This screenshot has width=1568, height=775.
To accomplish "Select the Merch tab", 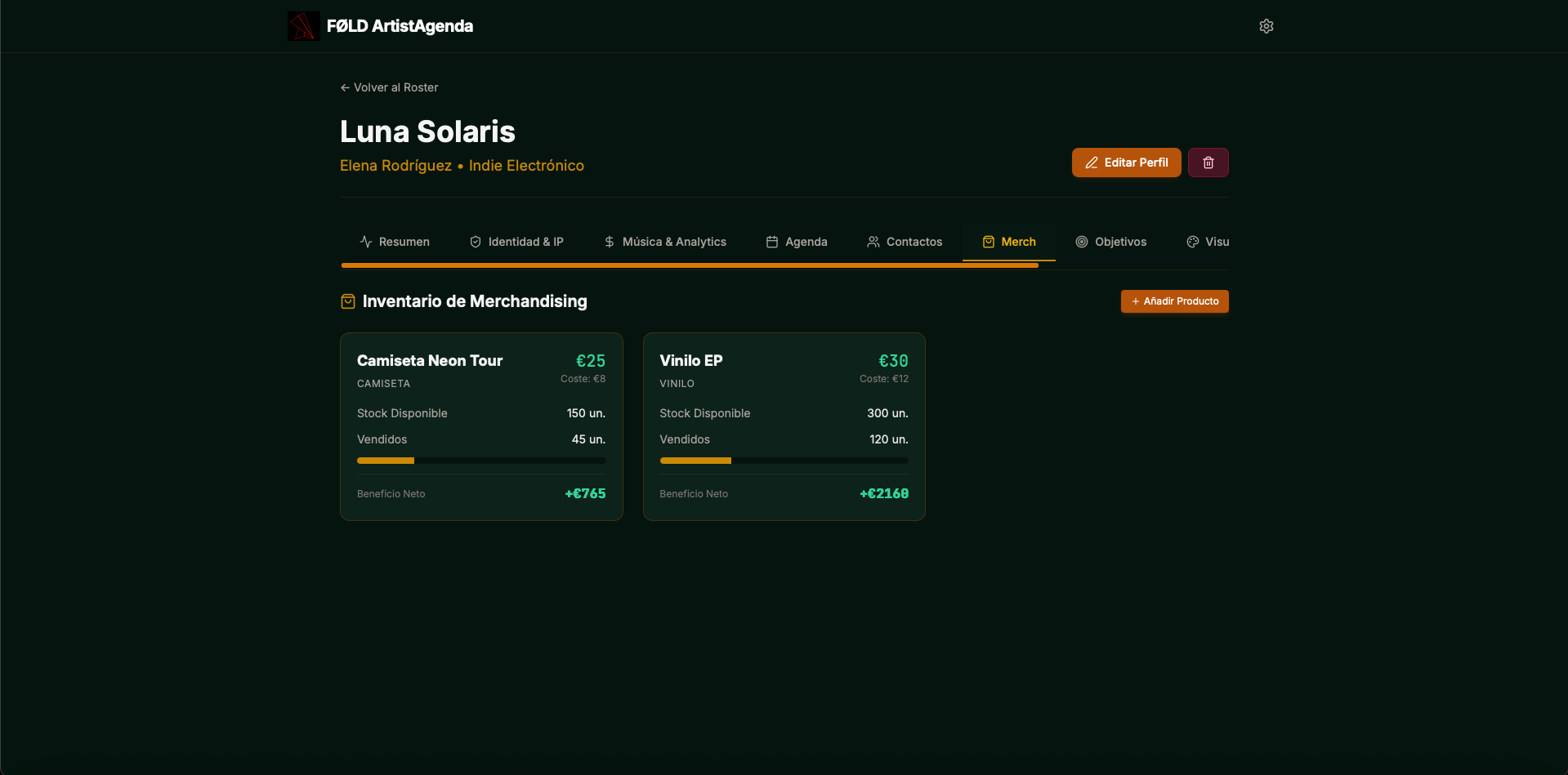I will (1009, 242).
